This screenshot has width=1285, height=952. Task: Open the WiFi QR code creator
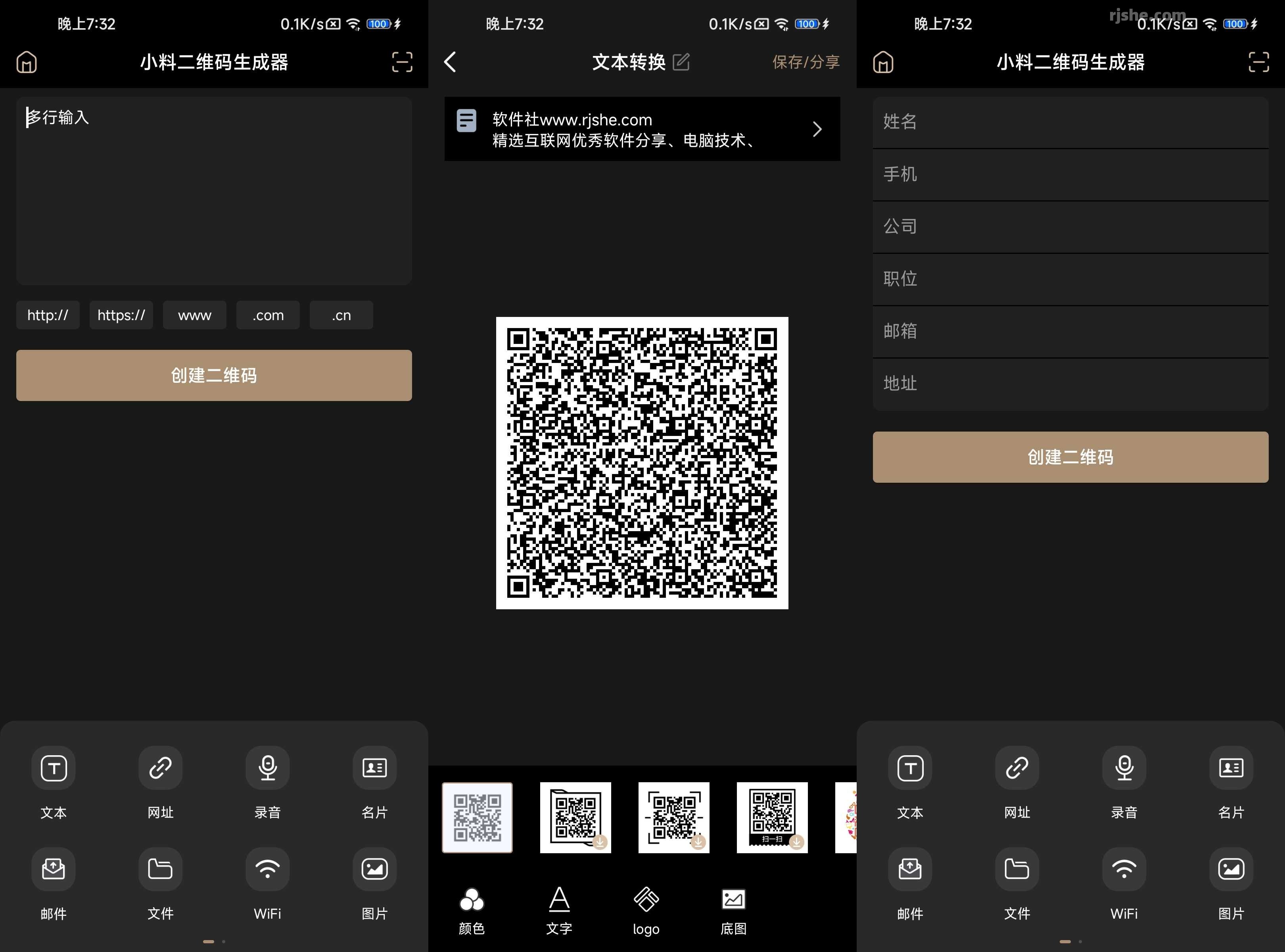[x=267, y=885]
